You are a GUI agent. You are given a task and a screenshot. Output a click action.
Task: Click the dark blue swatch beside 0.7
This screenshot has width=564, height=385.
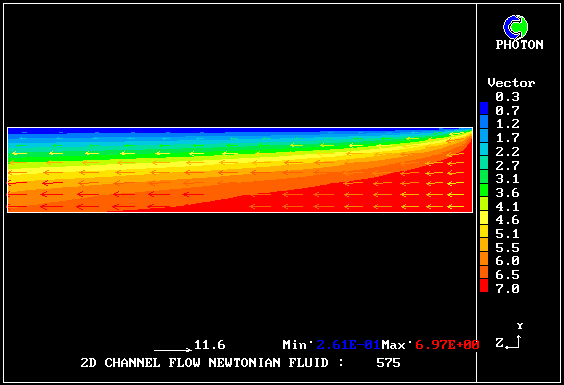pos(484,108)
